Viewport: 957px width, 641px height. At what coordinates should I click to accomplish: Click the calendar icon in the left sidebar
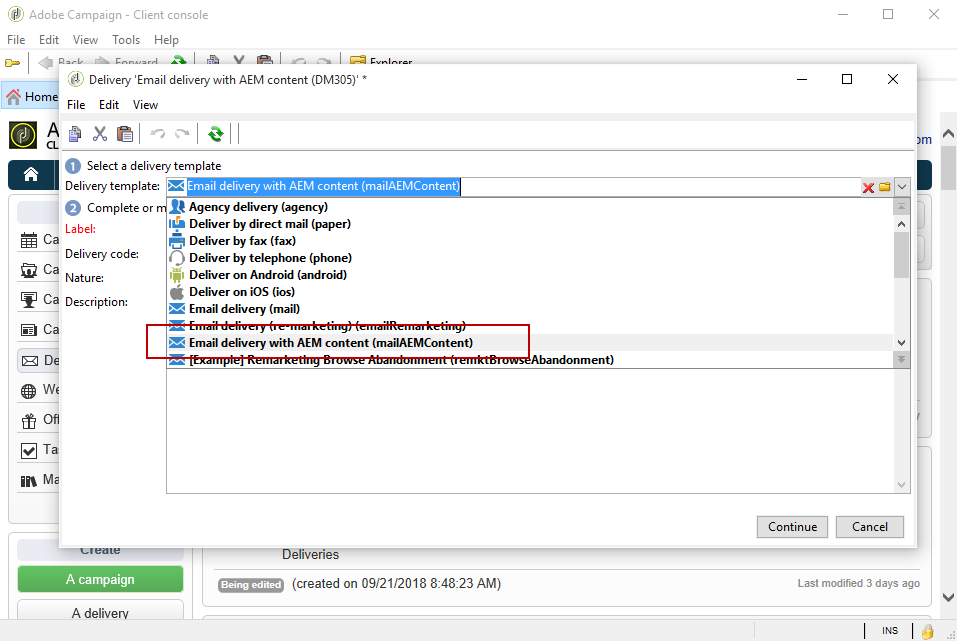point(29,240)
